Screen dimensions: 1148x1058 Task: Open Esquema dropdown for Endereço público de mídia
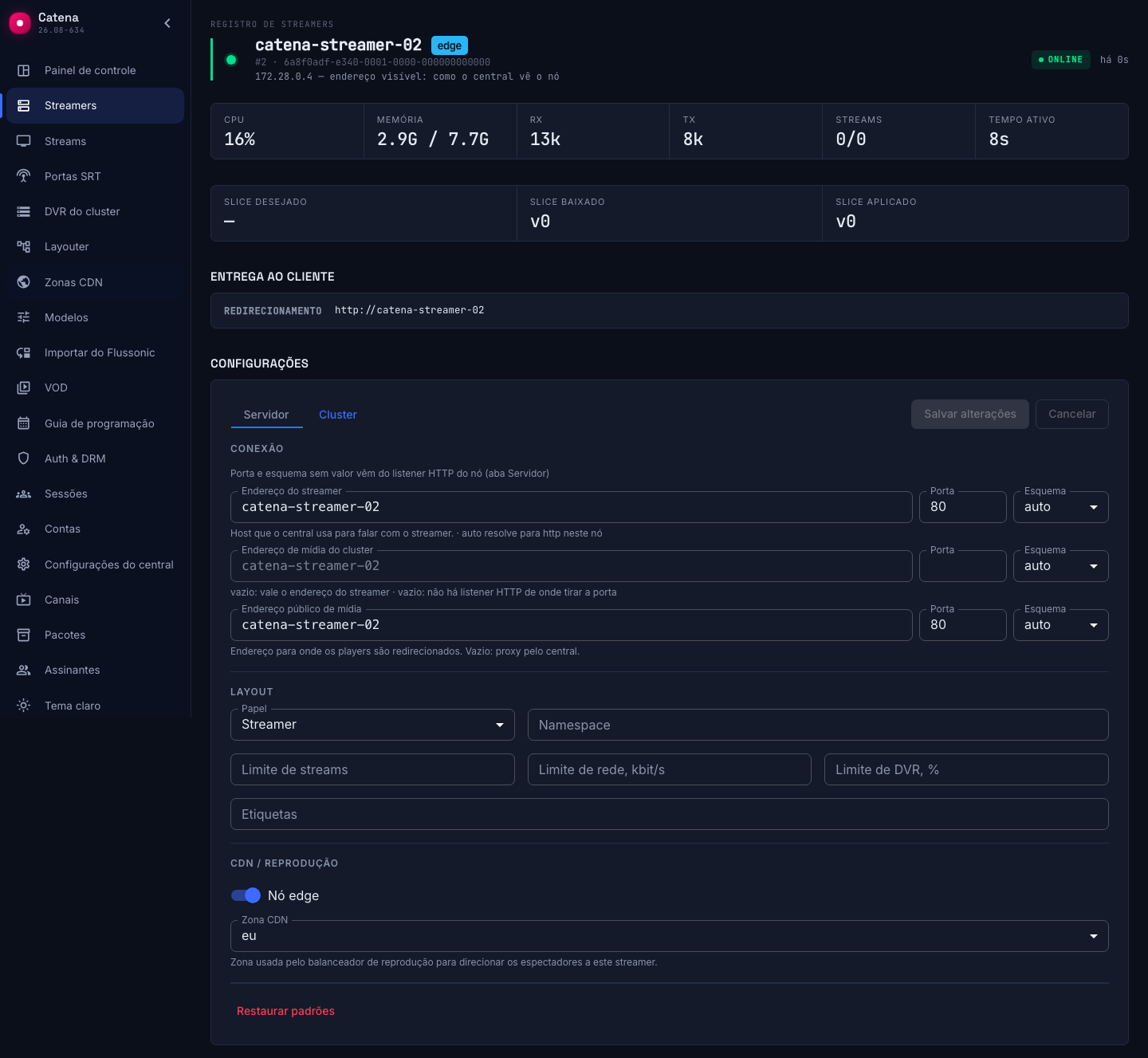click(x=1060, y=625)
